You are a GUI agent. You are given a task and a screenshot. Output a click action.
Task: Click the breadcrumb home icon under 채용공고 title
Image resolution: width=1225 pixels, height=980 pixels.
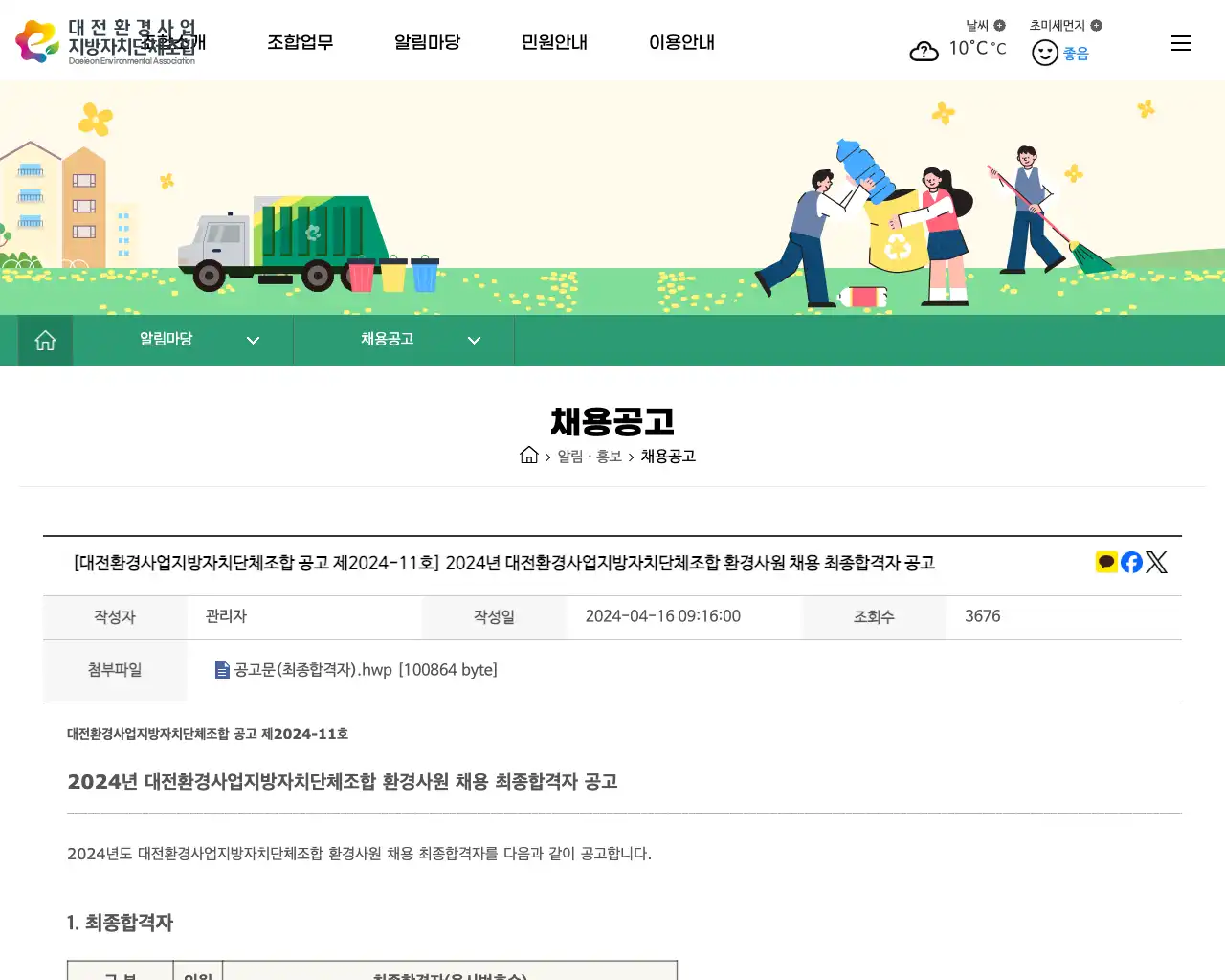(x=529, y=456)
